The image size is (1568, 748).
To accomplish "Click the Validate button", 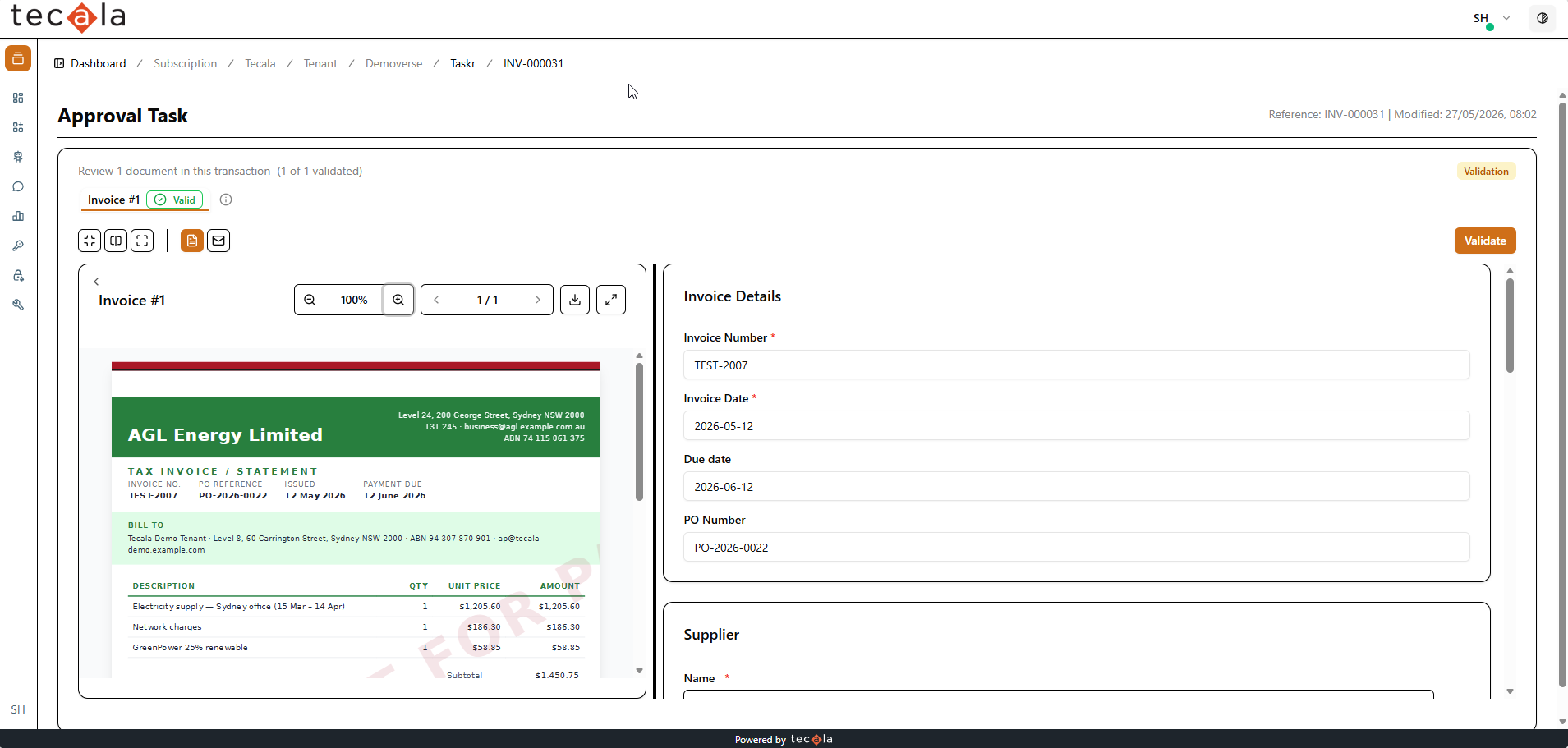I will pos(1485,241).
